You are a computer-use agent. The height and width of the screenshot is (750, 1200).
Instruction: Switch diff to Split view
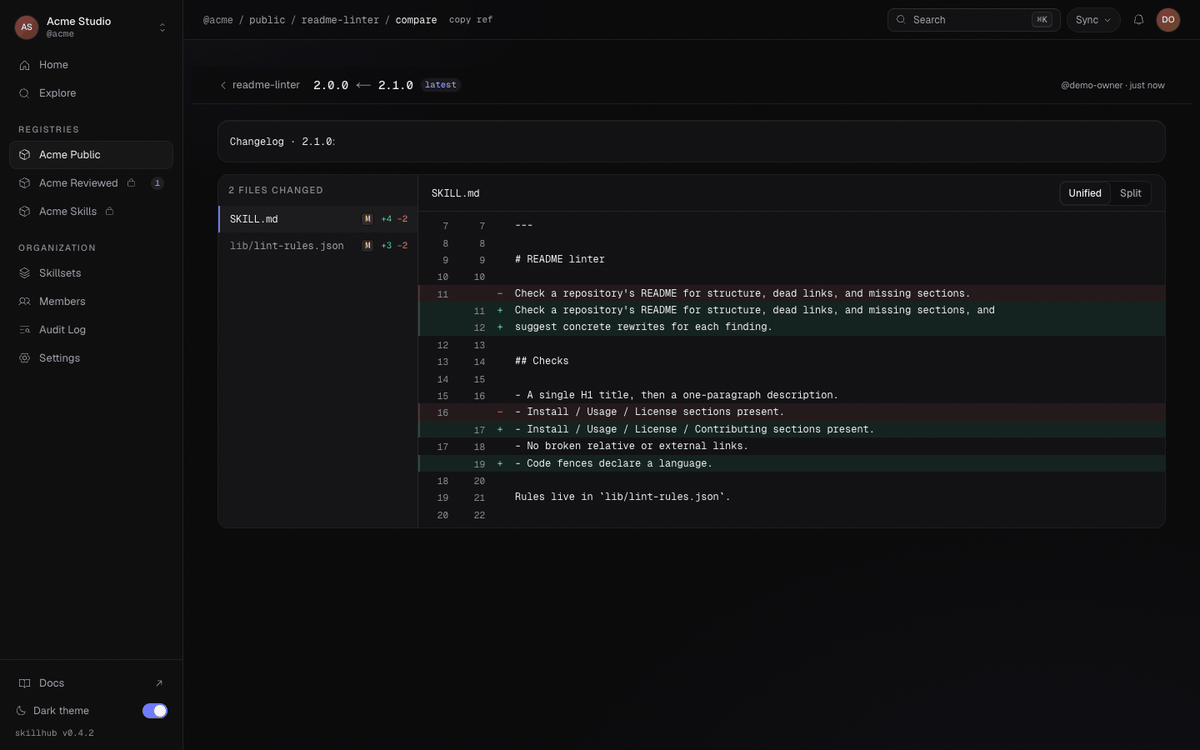tap(1131, 193)
